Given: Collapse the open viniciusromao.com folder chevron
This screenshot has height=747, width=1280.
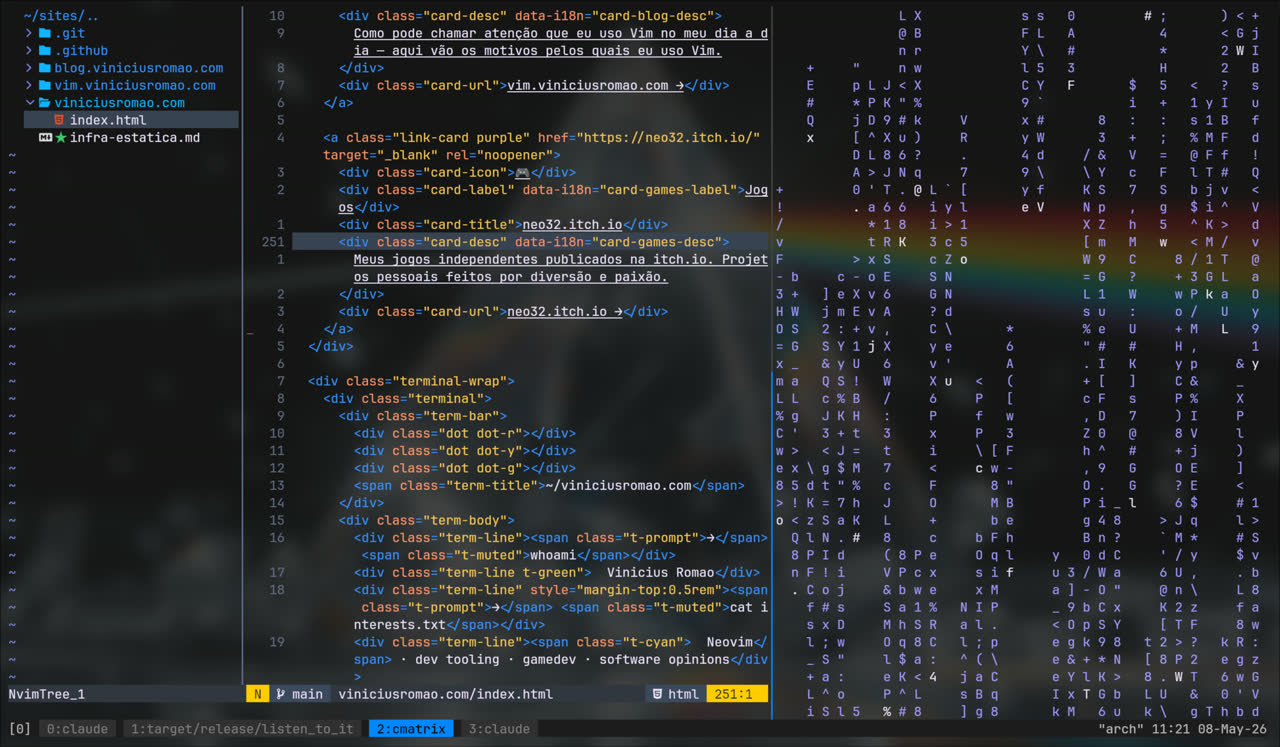Looking at the screenshot, I should (x=29, y=103).
